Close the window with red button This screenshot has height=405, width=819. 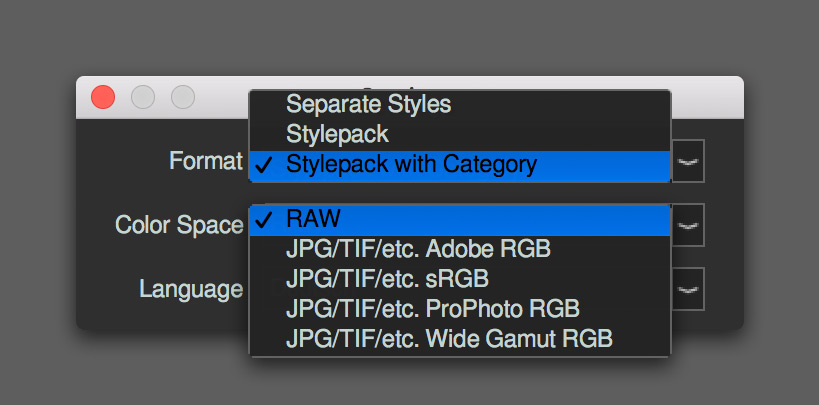tap(103, 97)
